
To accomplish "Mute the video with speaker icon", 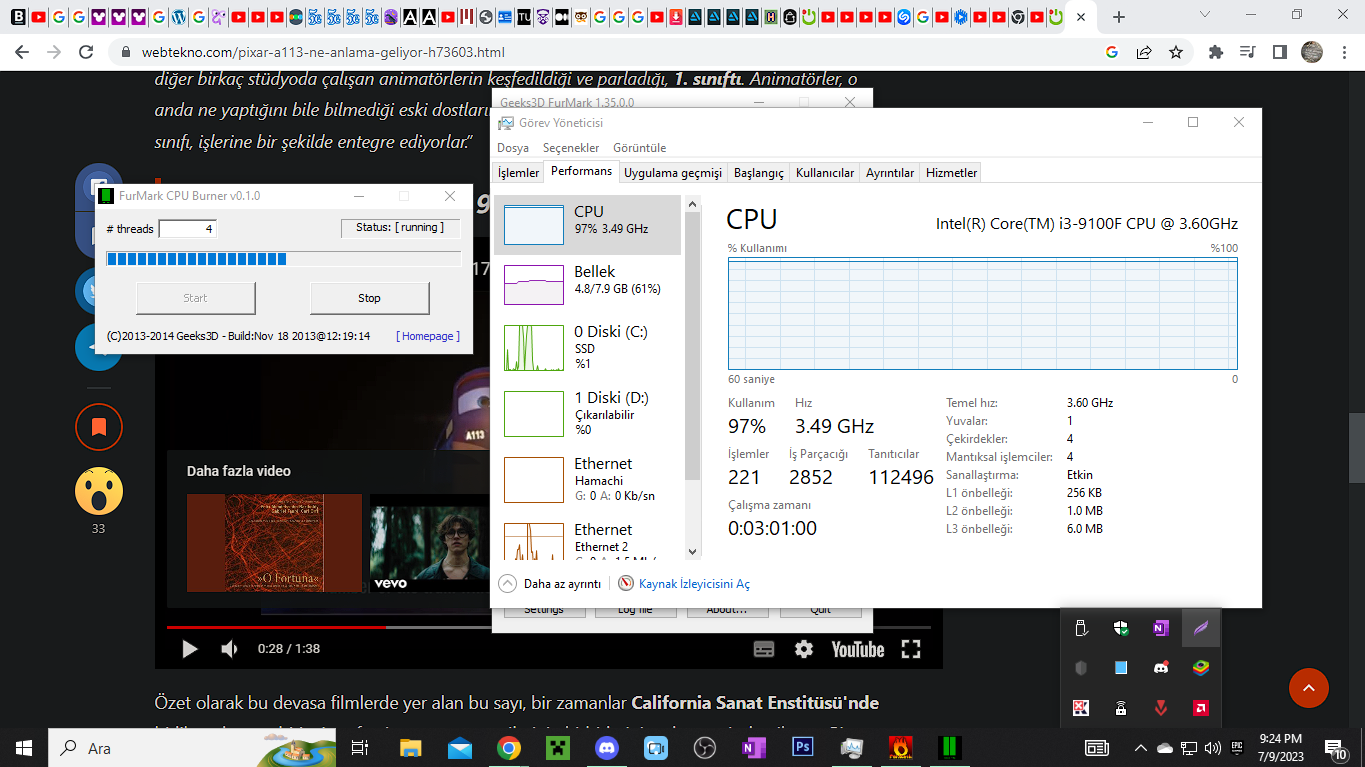I will (229, 649).
